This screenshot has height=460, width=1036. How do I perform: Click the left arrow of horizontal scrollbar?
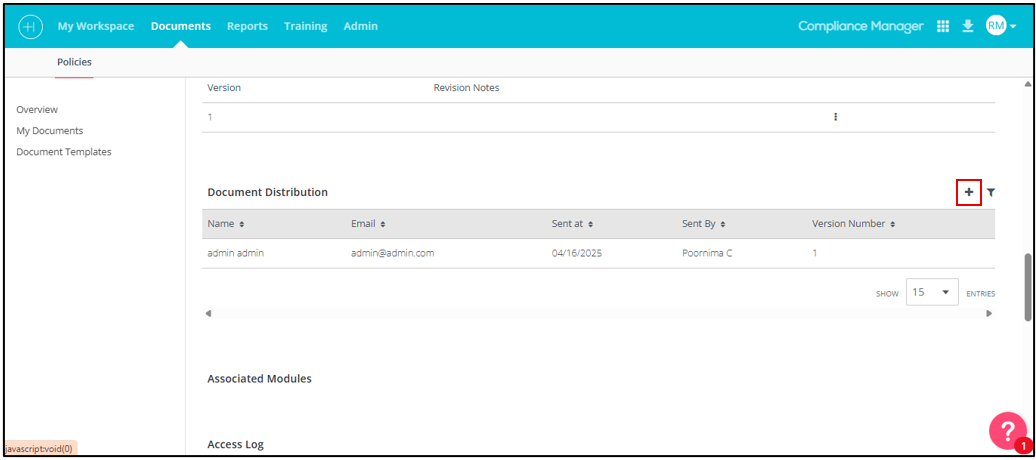(x=208, y=313)
